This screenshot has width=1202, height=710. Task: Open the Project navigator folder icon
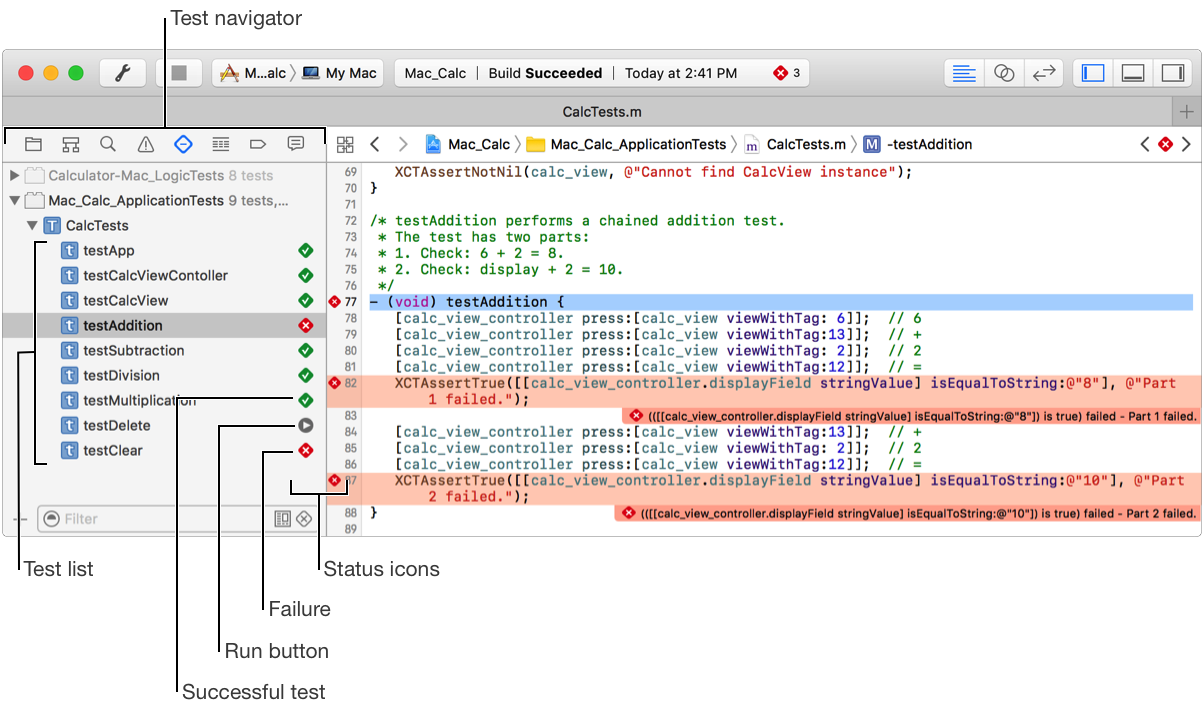point(33,144)
